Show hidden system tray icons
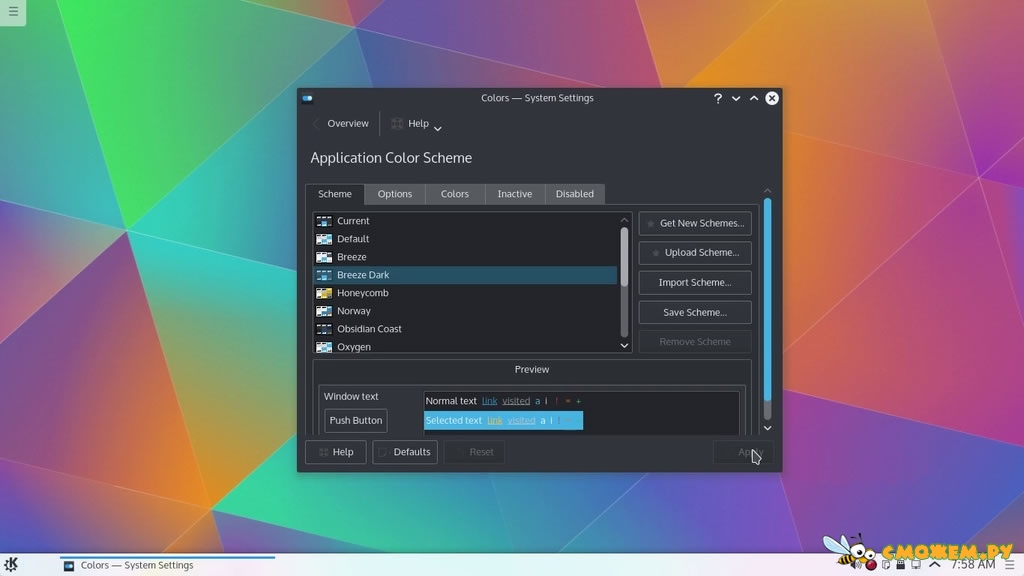Screen dimensions: 1024x576 [935, 565]
